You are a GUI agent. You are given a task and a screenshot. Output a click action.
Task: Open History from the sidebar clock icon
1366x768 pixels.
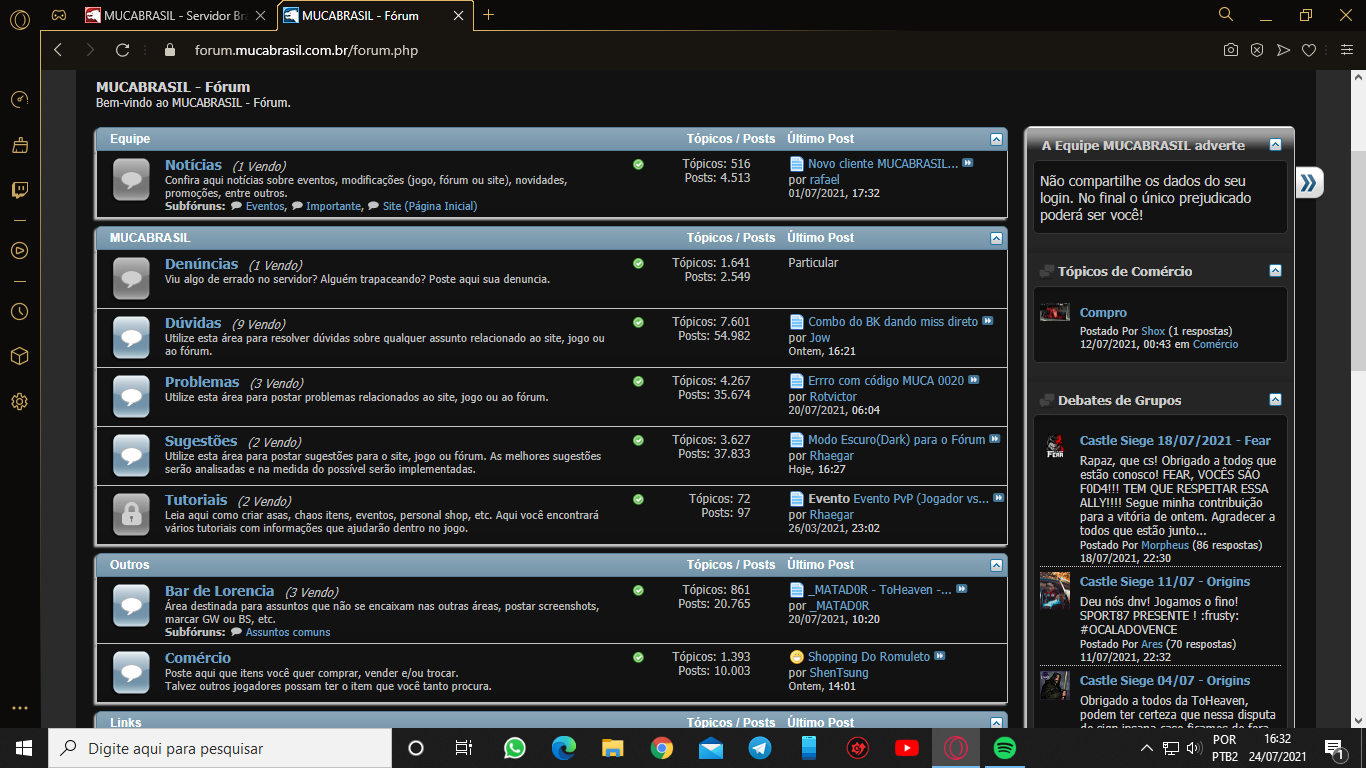tap(19, 312)
